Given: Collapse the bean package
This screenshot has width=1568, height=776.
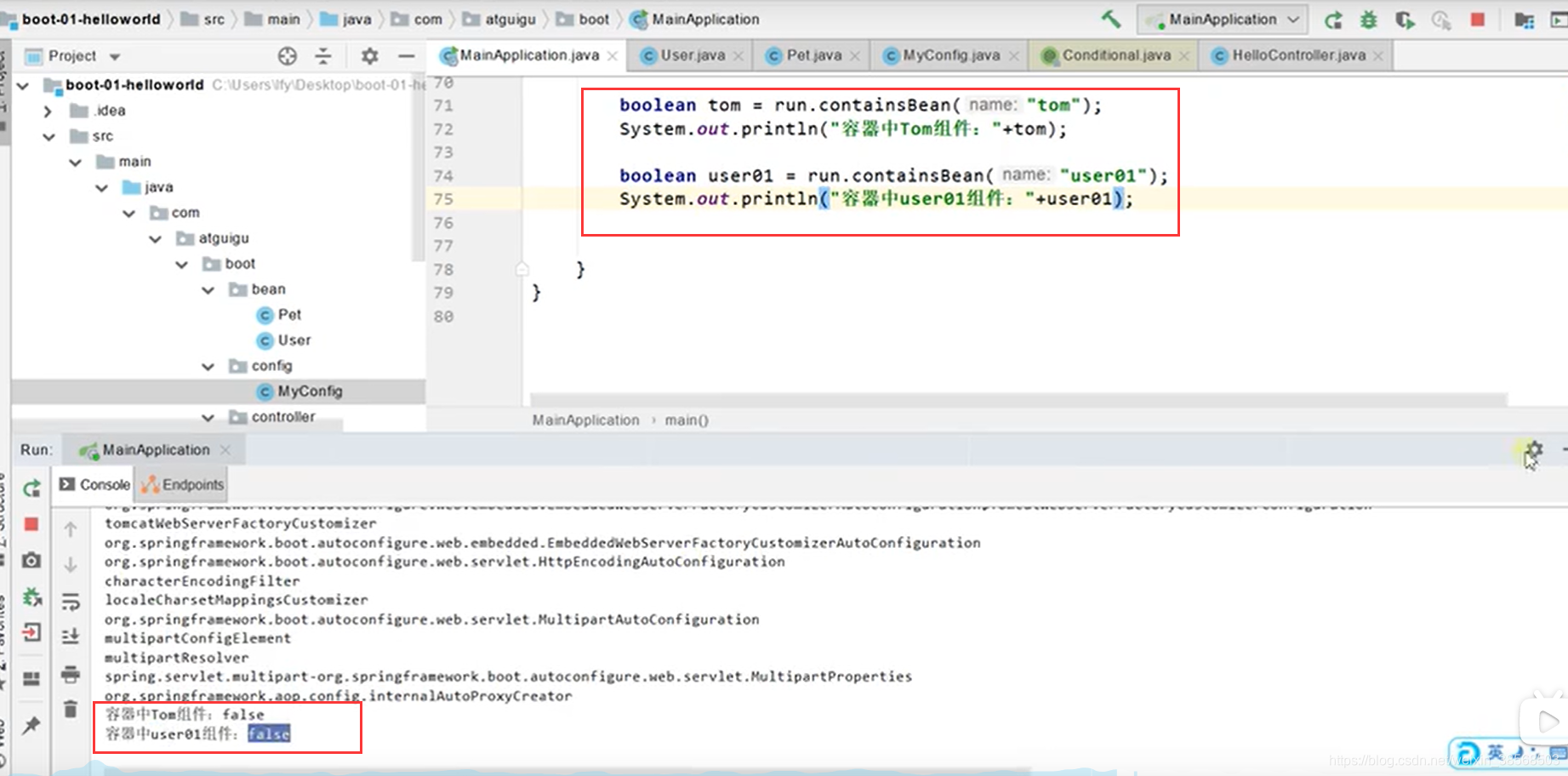Looking at the screenshot, I should point(208,289).
